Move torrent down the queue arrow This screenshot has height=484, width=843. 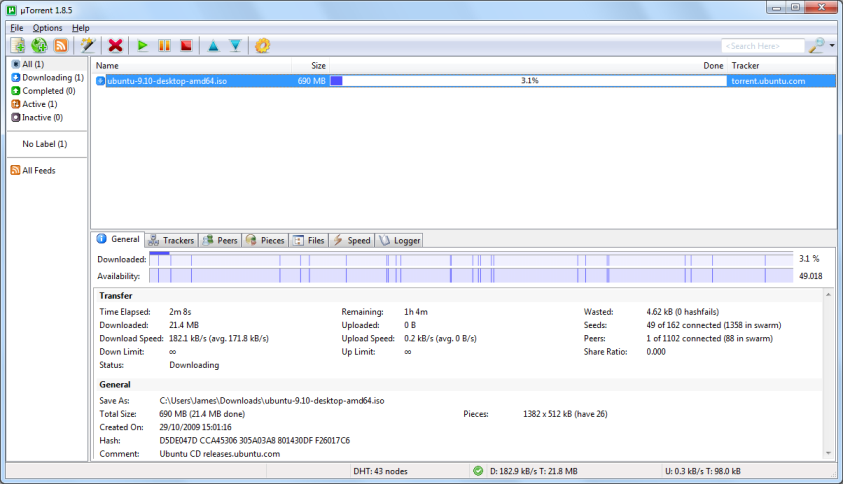[x=235, y=46]
